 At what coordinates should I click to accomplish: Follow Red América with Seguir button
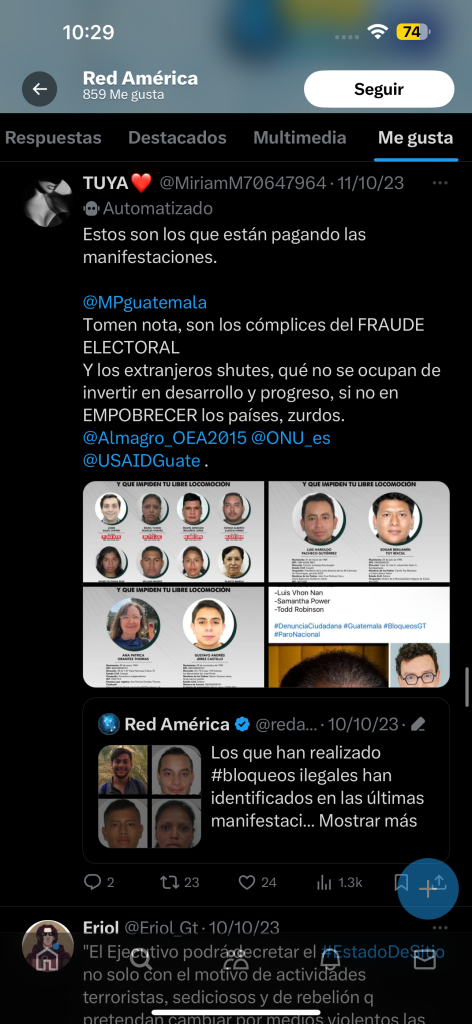379,89
